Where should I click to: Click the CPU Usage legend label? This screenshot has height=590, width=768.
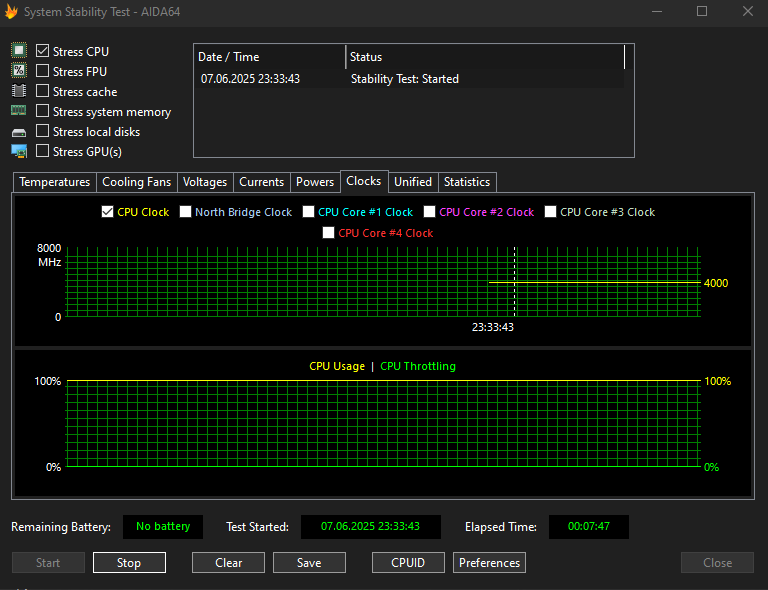point(337,366)
